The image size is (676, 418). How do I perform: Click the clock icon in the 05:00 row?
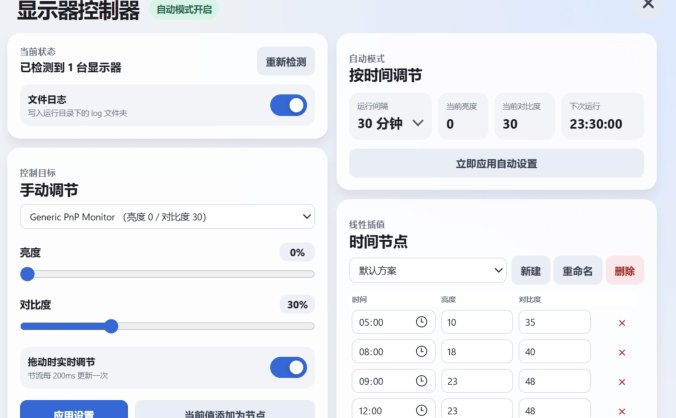[421, 322]
